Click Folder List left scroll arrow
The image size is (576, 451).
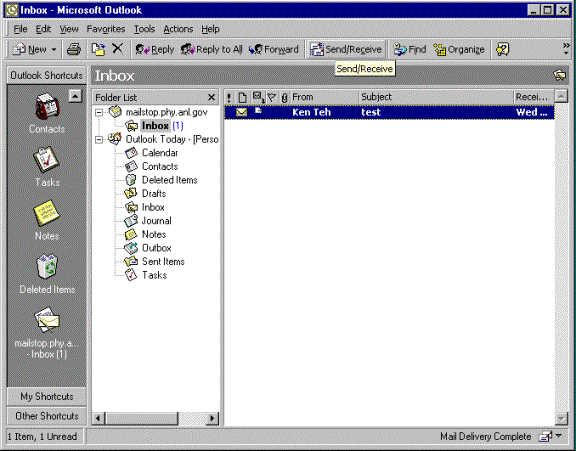[x=98, y=418]
